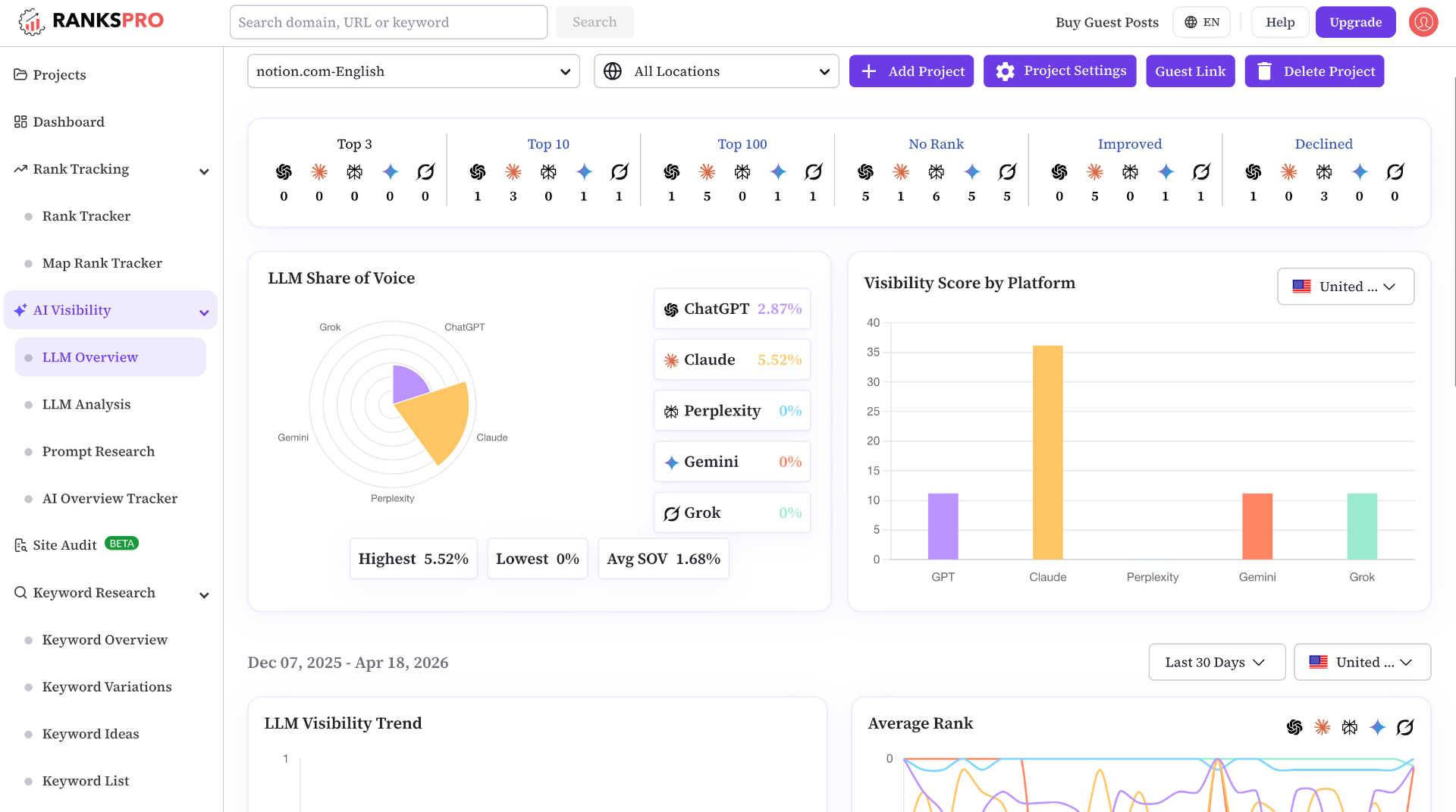
Task: Click the Gemini icon under Top 100
Action: point(778,172)
